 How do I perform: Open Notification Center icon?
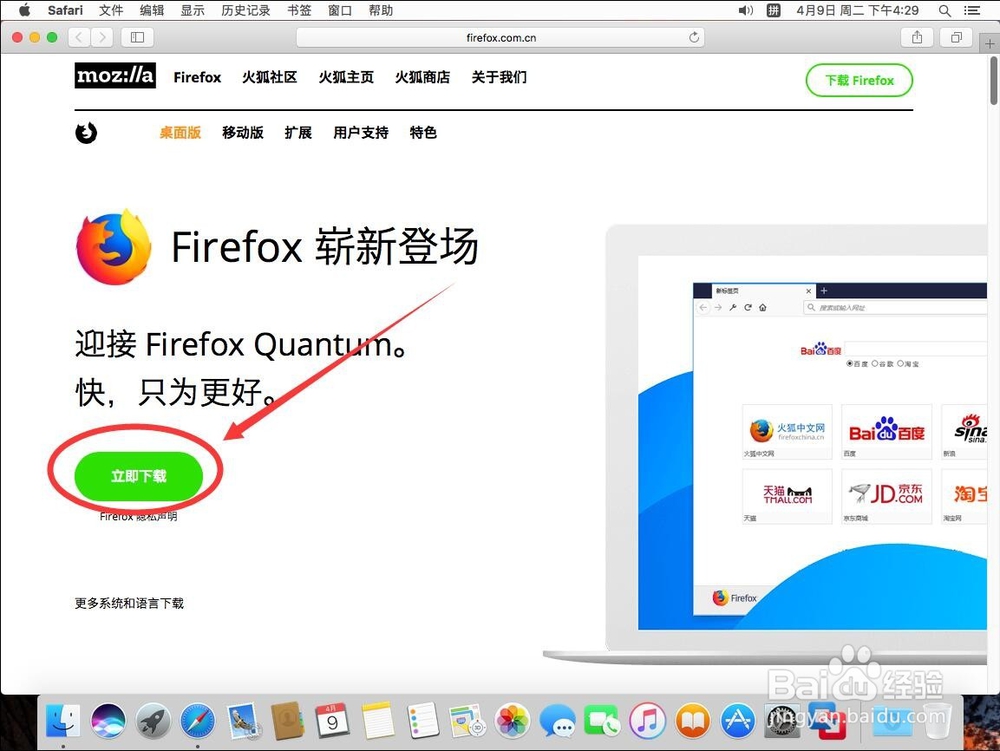point(973,10)
